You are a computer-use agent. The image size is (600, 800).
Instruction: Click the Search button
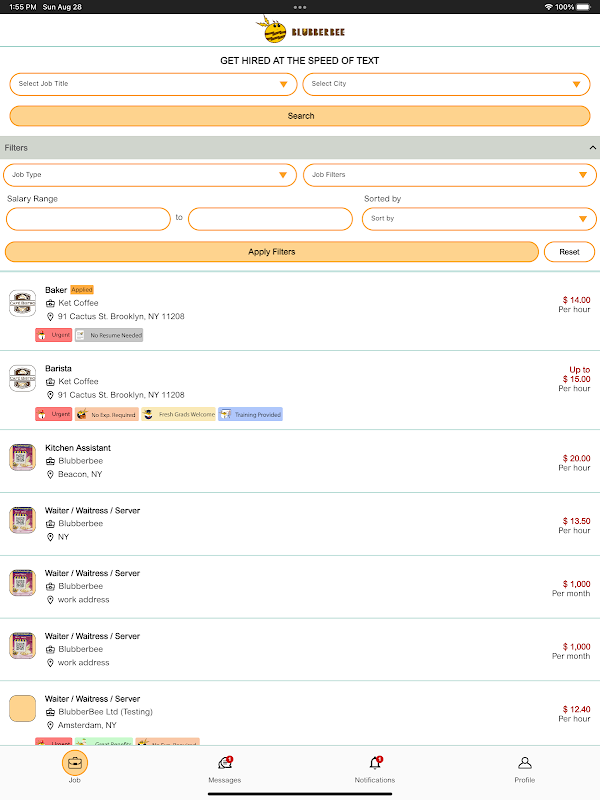tap(300, 116)
